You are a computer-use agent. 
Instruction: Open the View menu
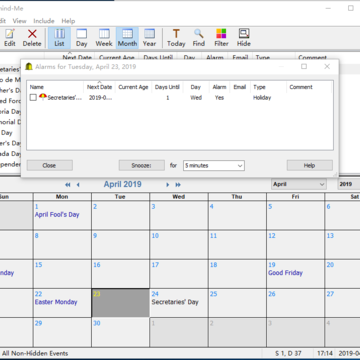coord(19,21)
